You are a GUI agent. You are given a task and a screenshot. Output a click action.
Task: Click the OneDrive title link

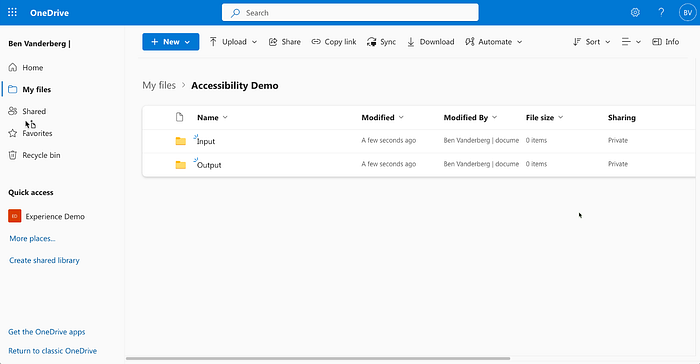49,13
